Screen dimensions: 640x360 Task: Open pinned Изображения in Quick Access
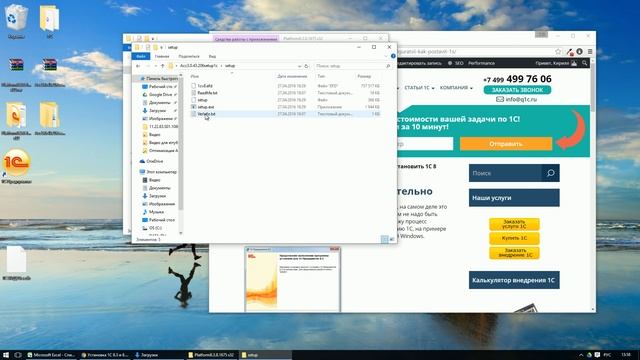[x=160, y=118]
